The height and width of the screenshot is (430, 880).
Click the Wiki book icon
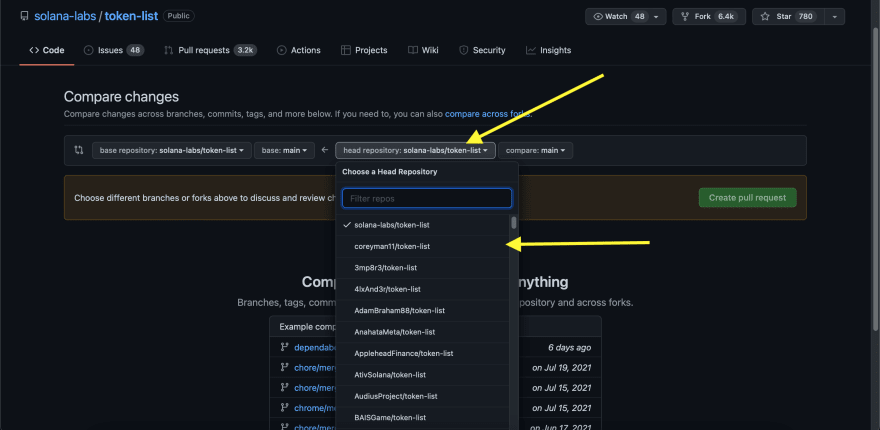(x=412, y=50)
